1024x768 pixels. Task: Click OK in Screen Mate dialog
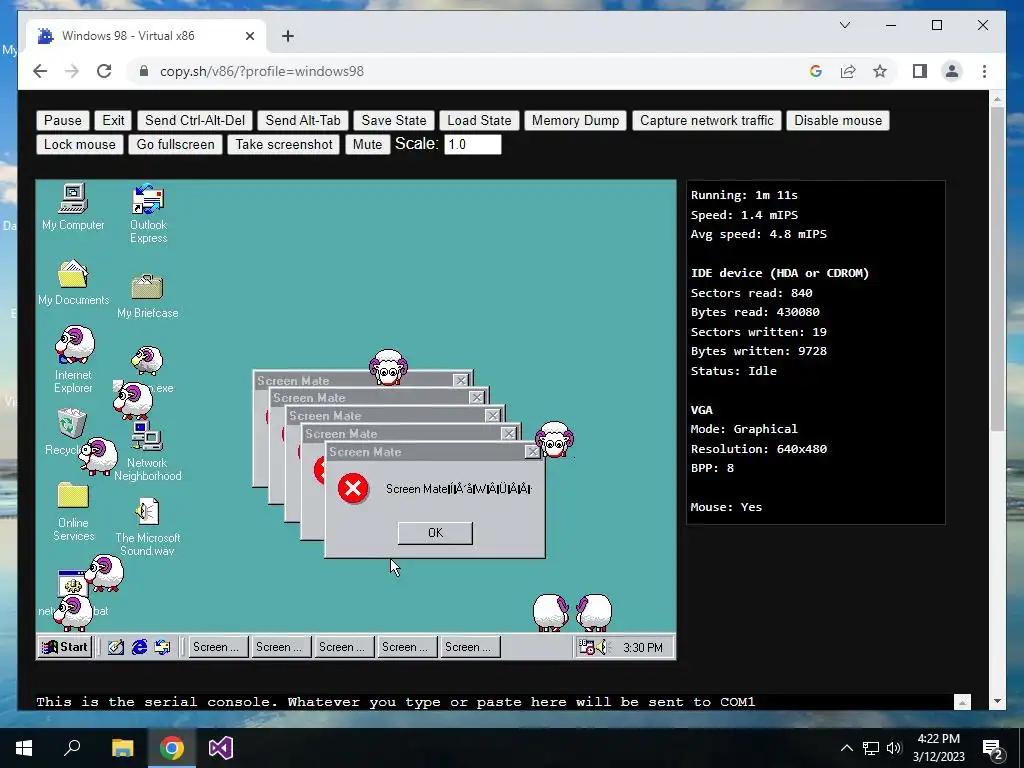click(x=435, y=533)
